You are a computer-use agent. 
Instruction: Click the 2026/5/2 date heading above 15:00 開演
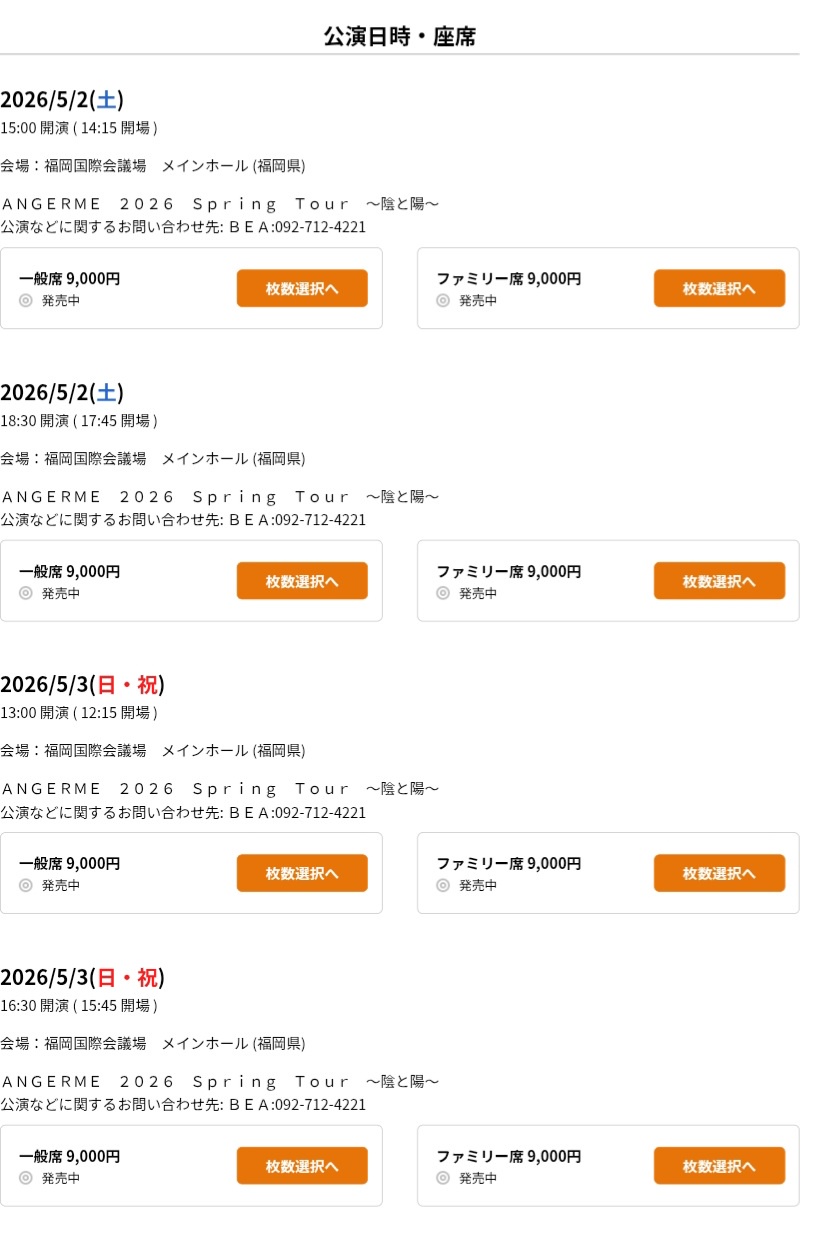pos(62,100)
